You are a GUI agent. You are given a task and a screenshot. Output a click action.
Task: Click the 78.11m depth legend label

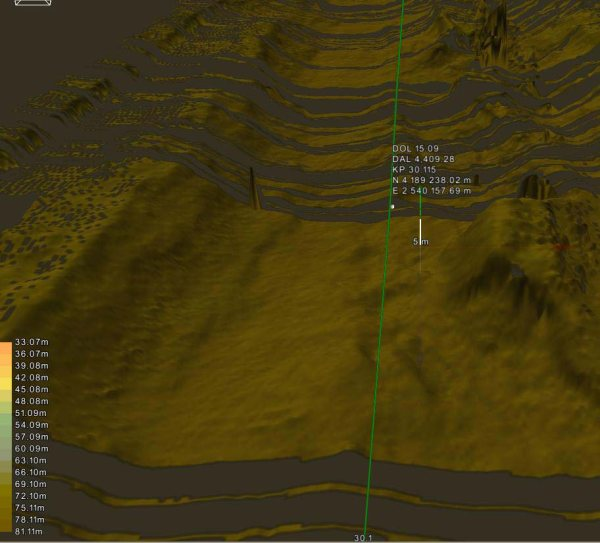pyautogui.click(x=30, y=519)
